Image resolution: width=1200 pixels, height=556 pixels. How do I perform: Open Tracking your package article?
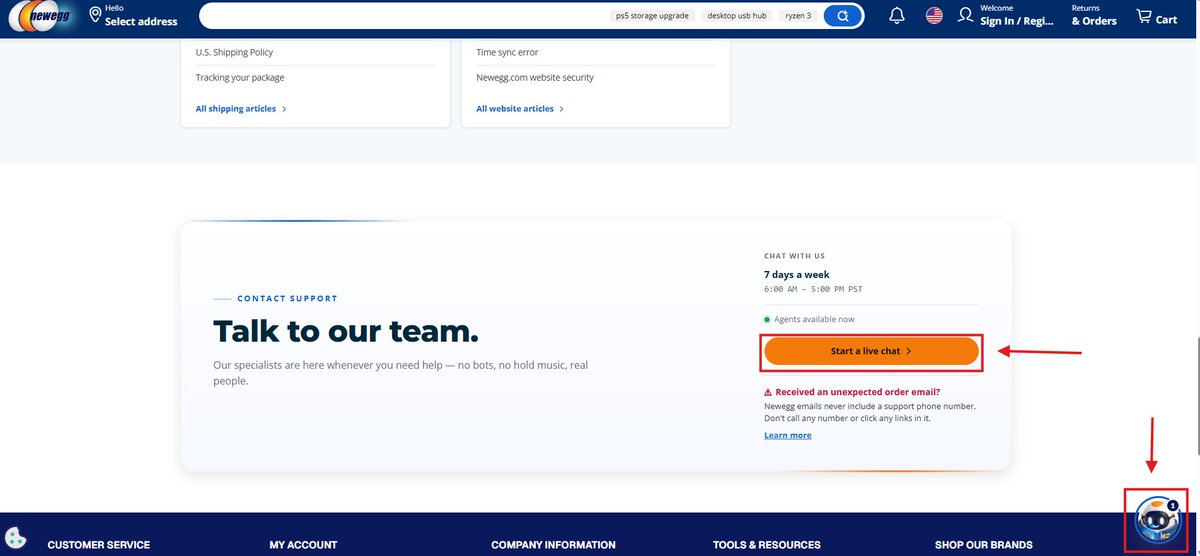pyautogui.click(x=240, y=78)
